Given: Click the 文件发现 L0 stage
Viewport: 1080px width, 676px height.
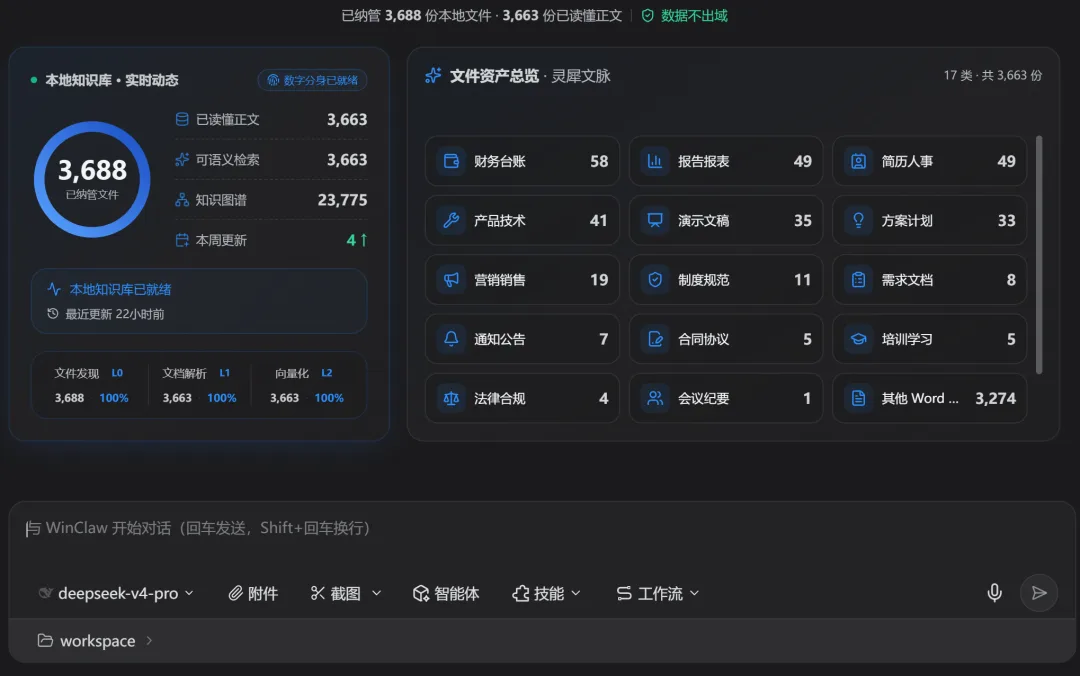Looking at the screenshot, I should coord(91,385).
